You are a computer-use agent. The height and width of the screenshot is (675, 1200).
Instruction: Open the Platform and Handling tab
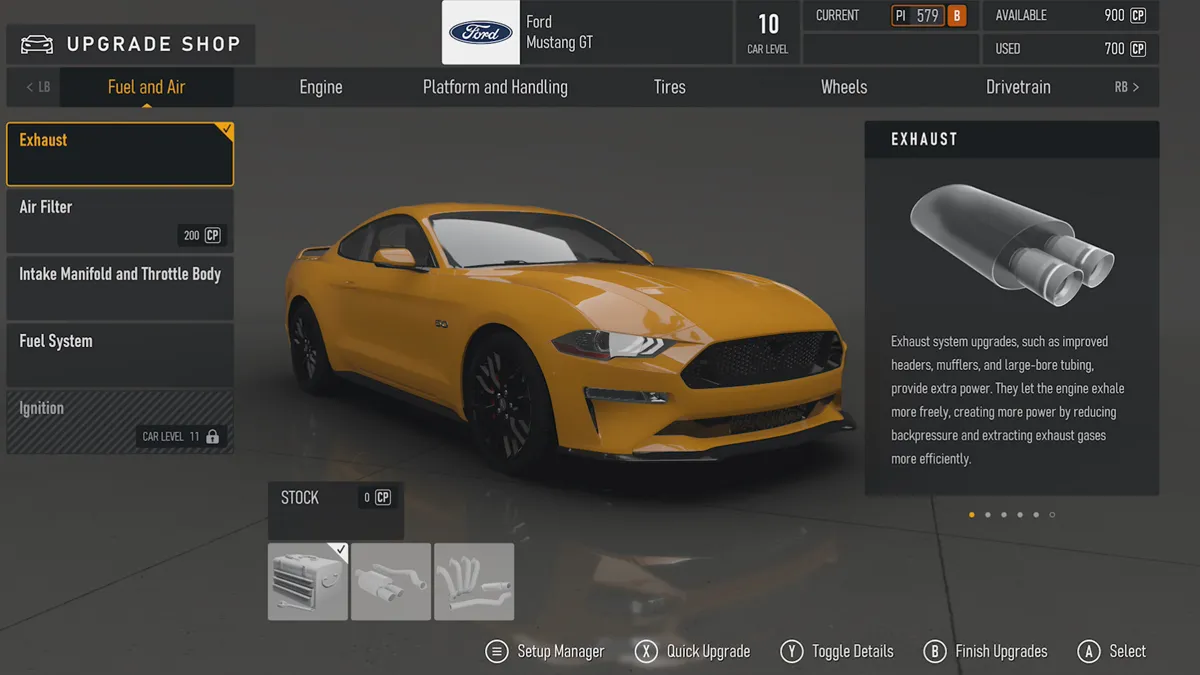click(495, 87)
